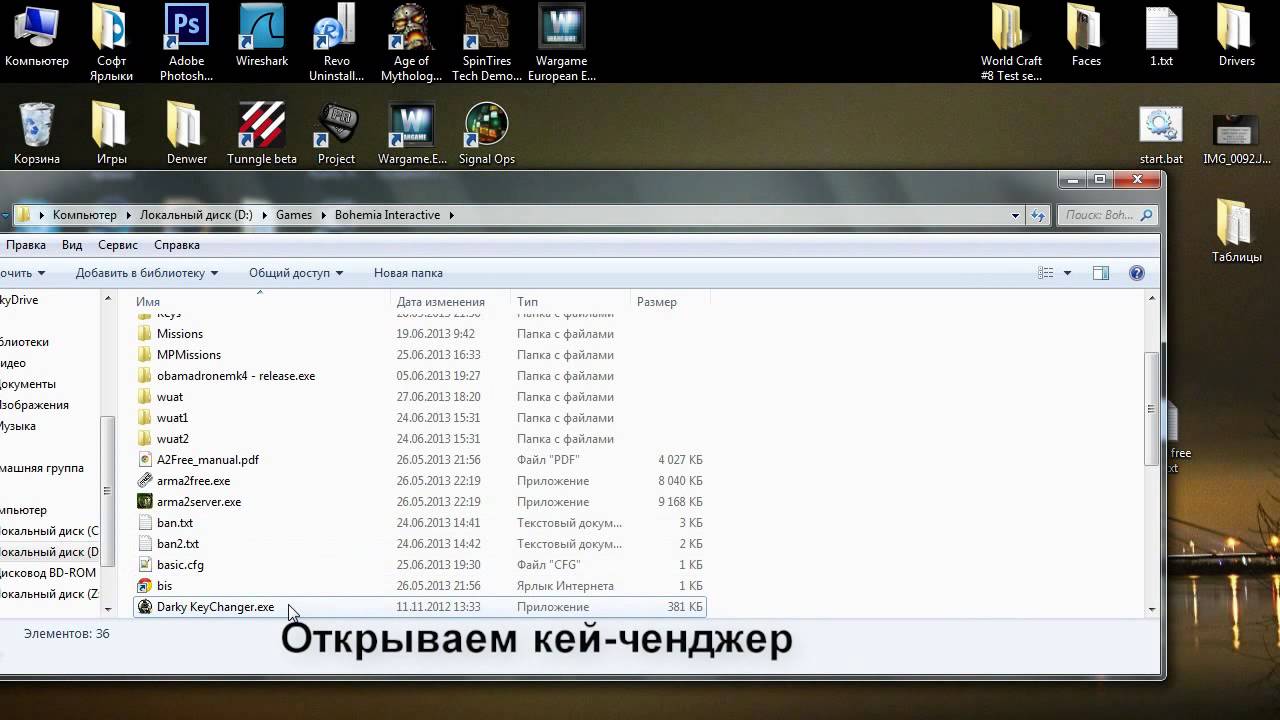
Task: Open Explorer help question-mark icon
Action: (1136, 273)
